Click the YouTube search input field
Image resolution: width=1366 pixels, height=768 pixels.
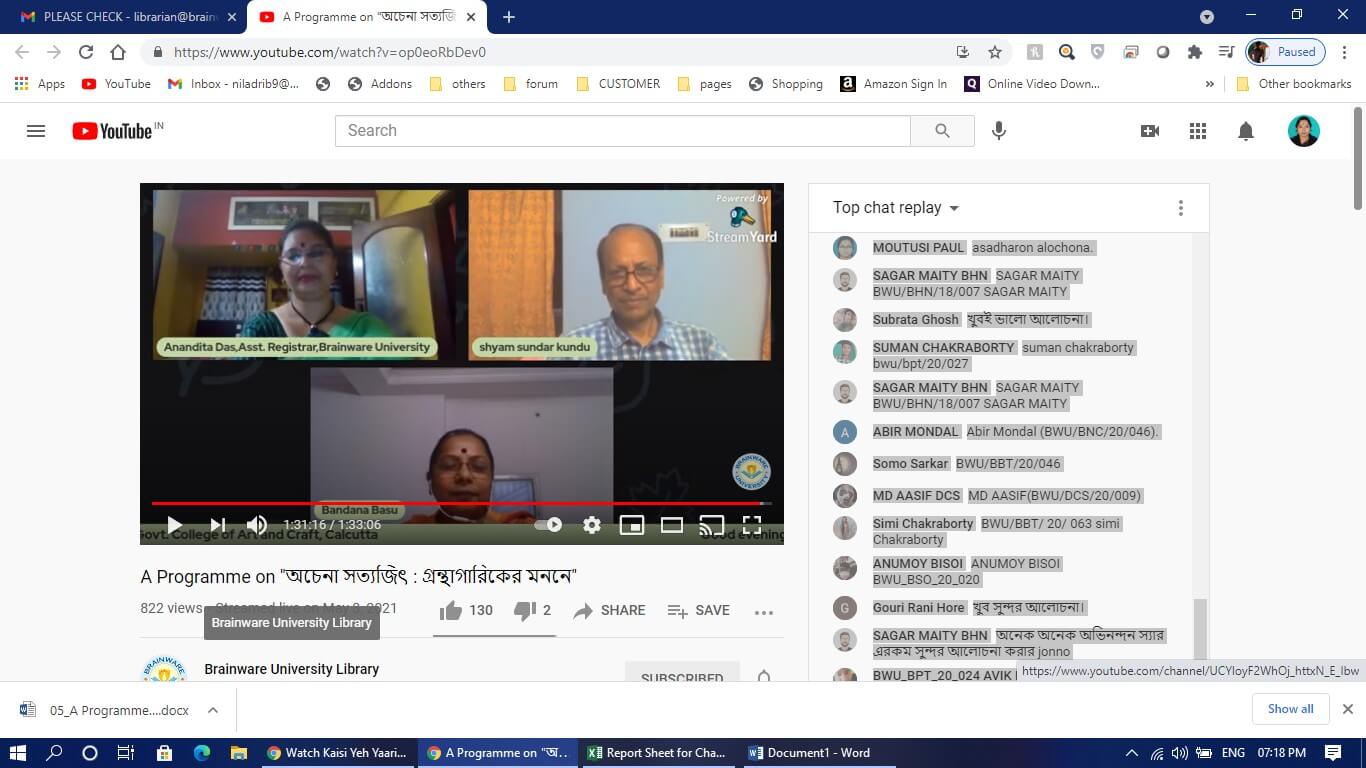(x=622, y=131)
